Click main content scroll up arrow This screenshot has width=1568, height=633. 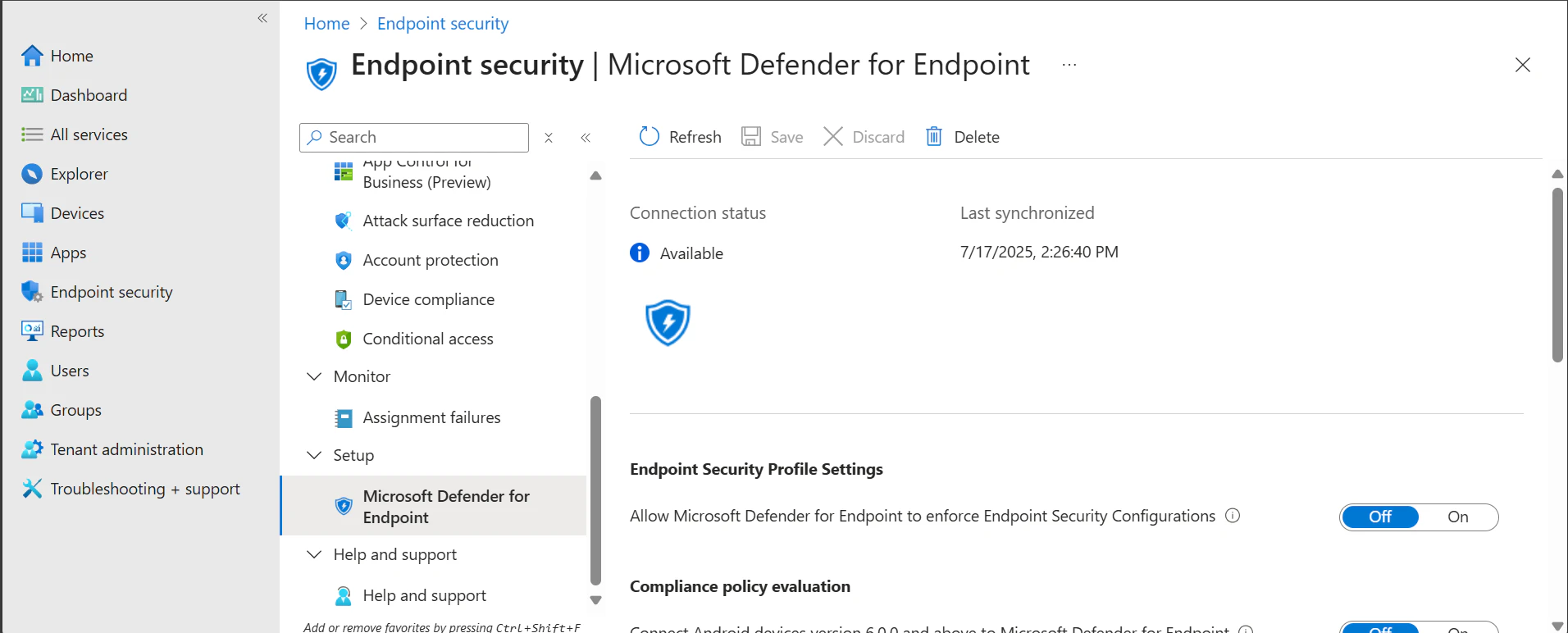tap(1557, 174)
